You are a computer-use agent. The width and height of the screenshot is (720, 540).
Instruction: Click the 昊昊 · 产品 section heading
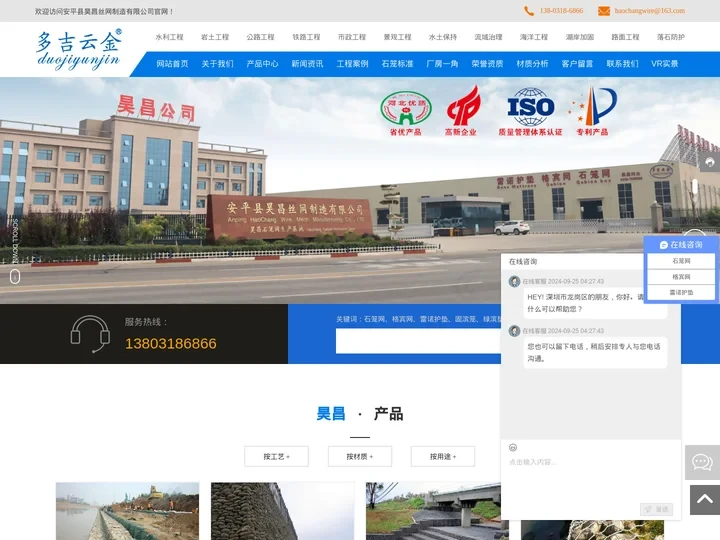point(360,414)
